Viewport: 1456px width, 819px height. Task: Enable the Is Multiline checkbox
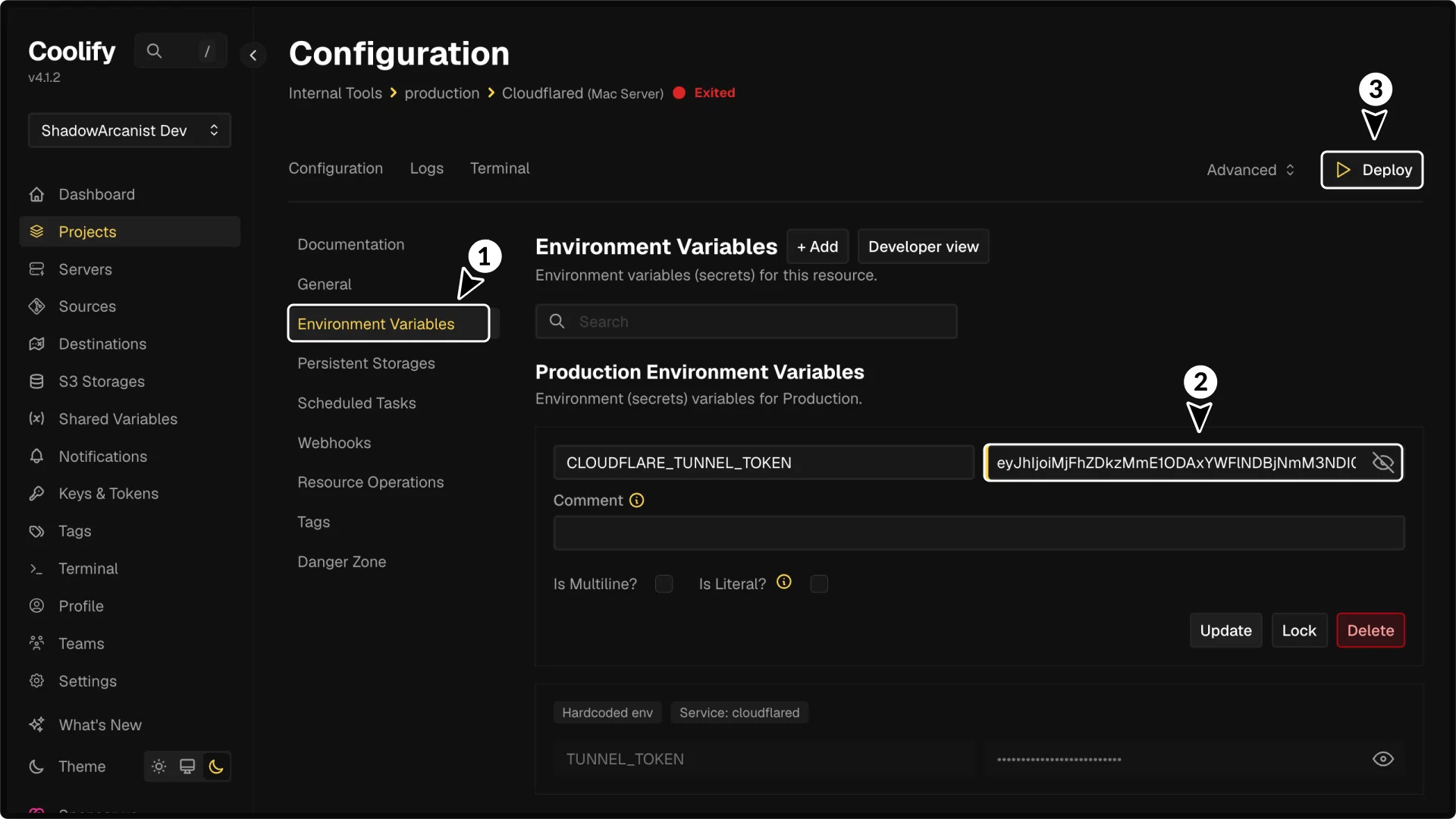[x=664, y=584]
